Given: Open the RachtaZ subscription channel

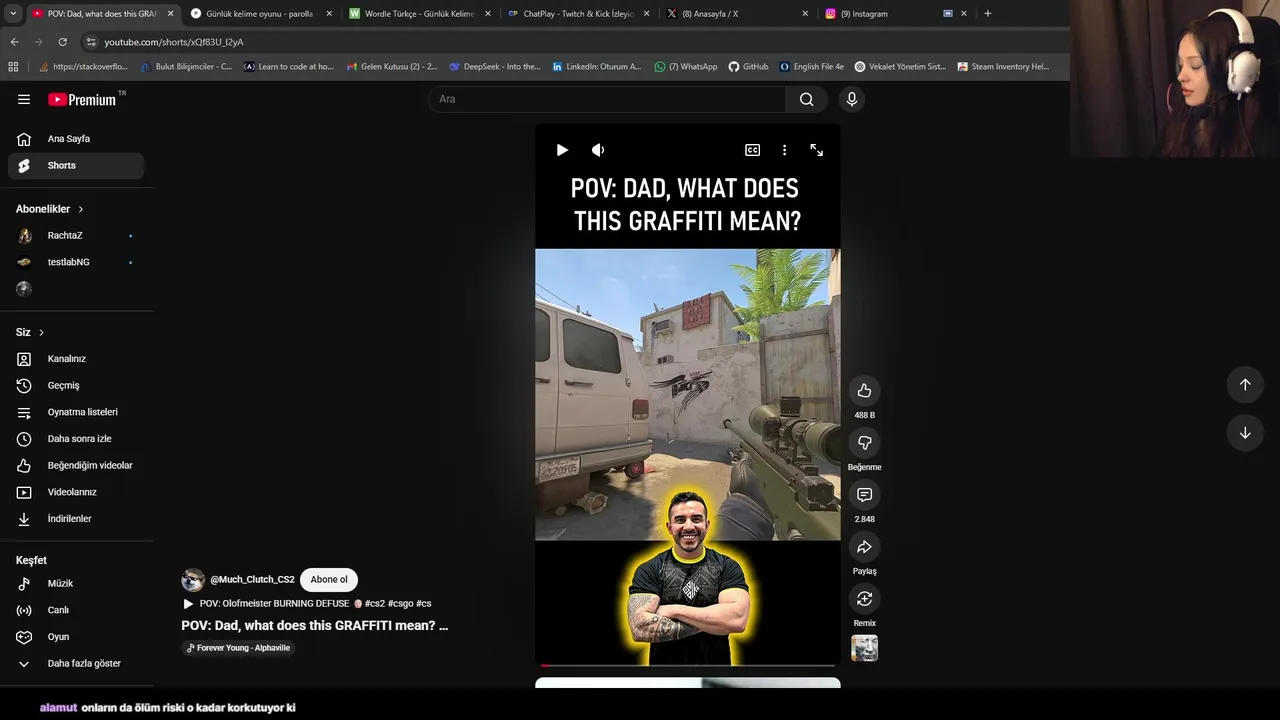Looking at the screenshot, I should (76, 236).
